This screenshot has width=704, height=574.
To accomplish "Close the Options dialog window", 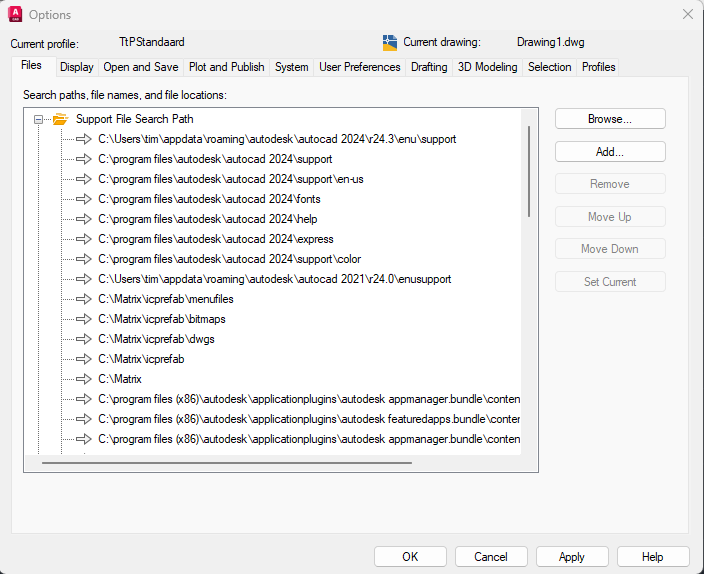I will coord(688,14).
